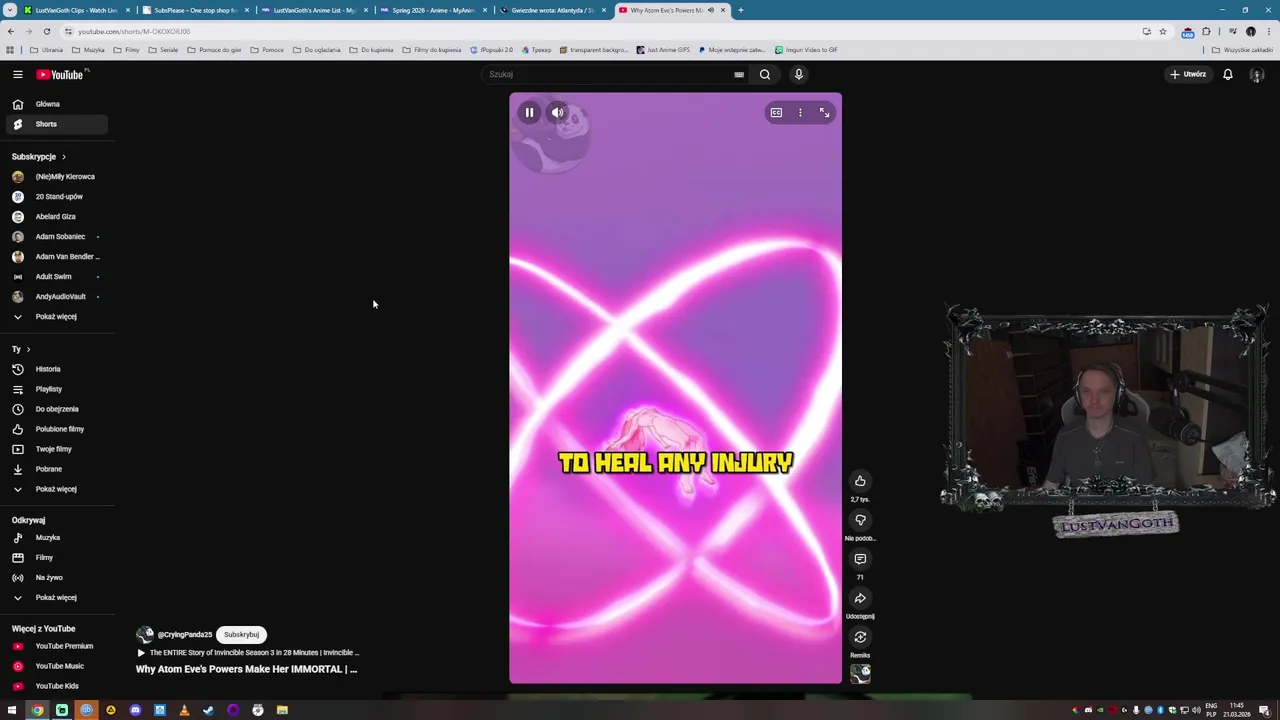Image resolution: width=1280 pixels, height=720 pixels.
Task: Toggle closed captions on the Short
Action: click(776, 113)
